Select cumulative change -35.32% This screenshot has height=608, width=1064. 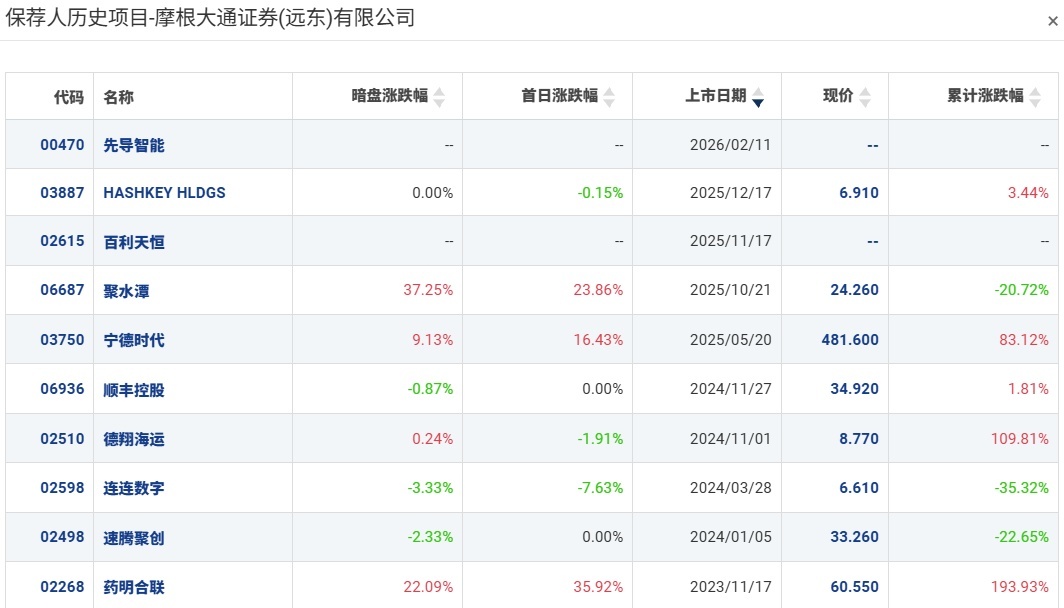click(x=1022, y=488)
